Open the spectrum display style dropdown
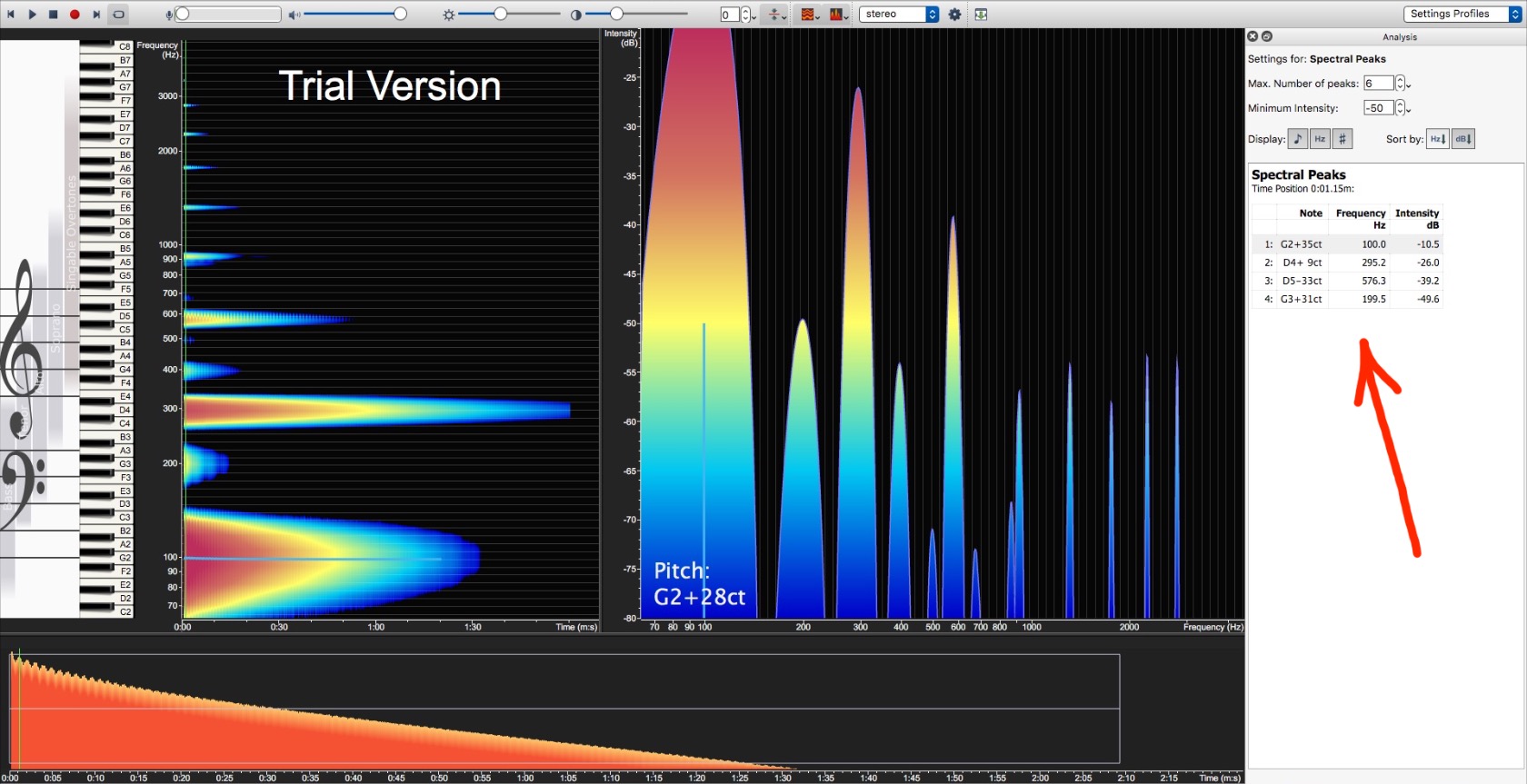The height and width of the screenshot is (784, 1527). tap(838, 15)
